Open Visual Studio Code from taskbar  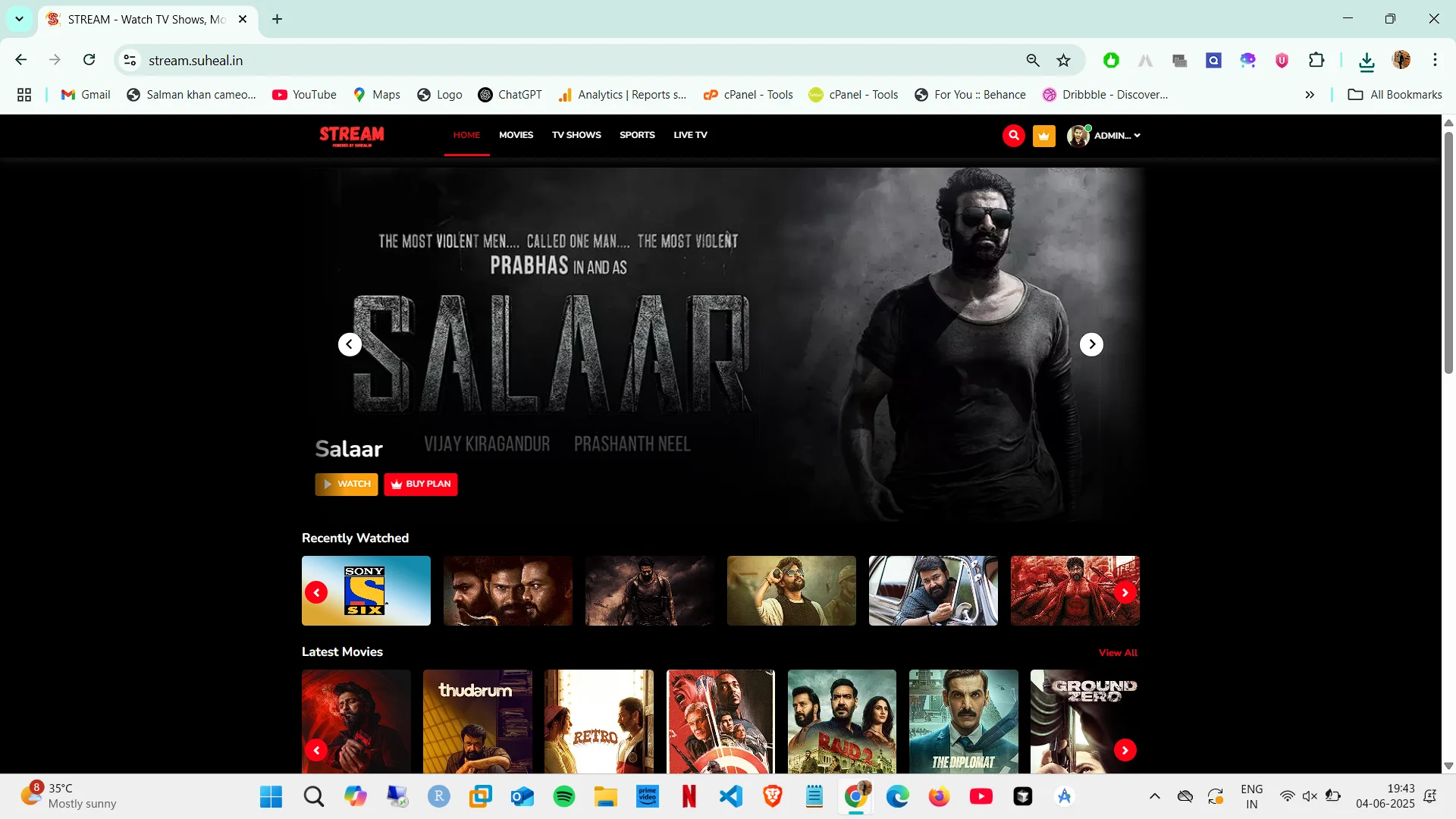tap(731, 796)
